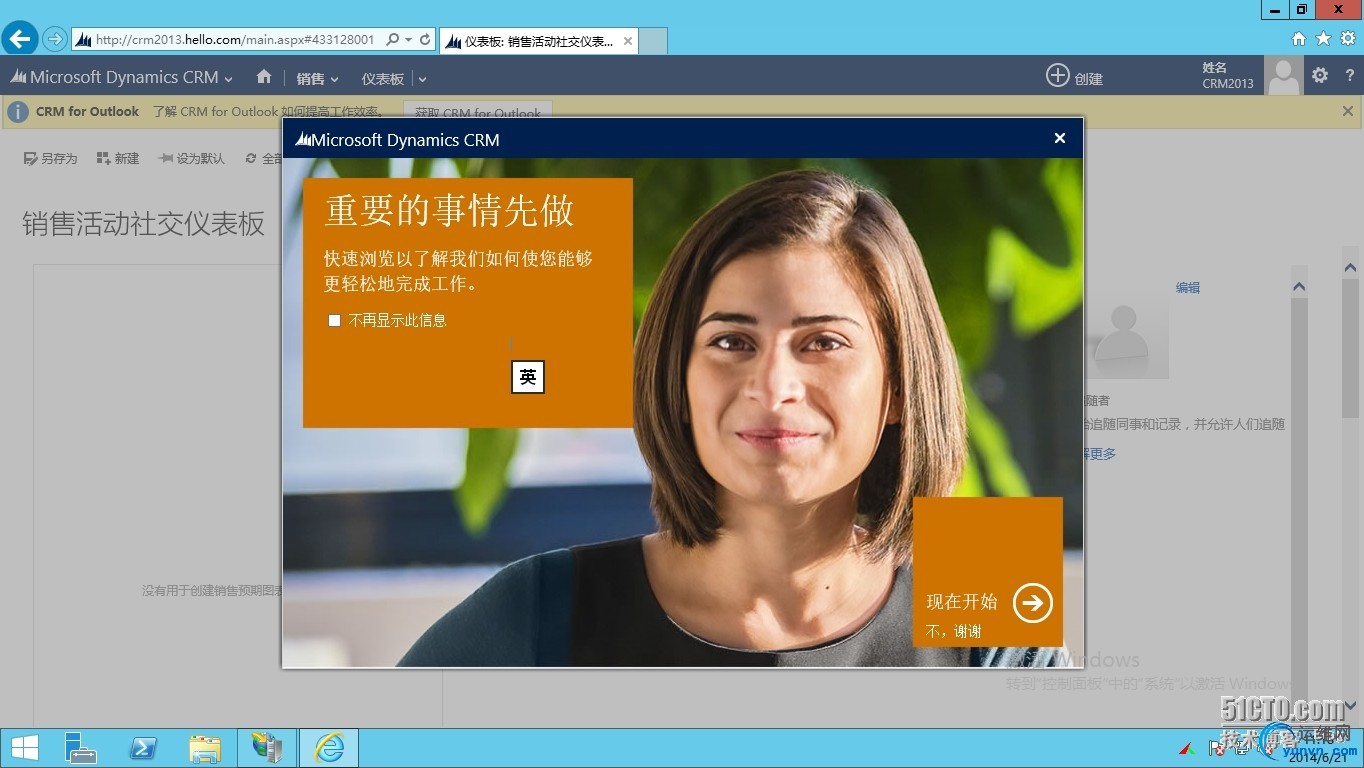
Task: Select the 销售 navigation item
Action: pyautogui.click(x=310, y=78)
